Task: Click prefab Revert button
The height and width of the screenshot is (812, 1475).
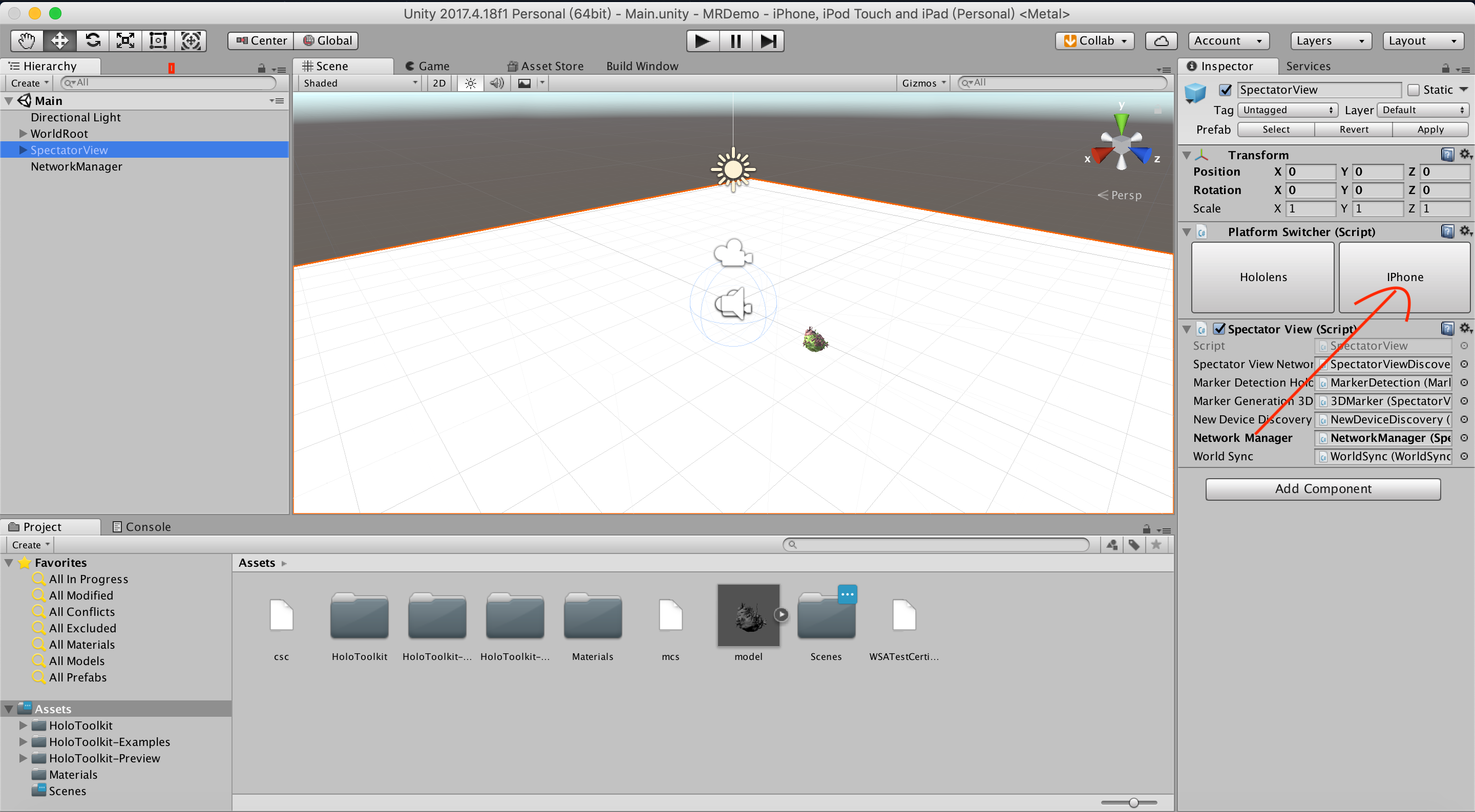Action: pos(1354,130)
